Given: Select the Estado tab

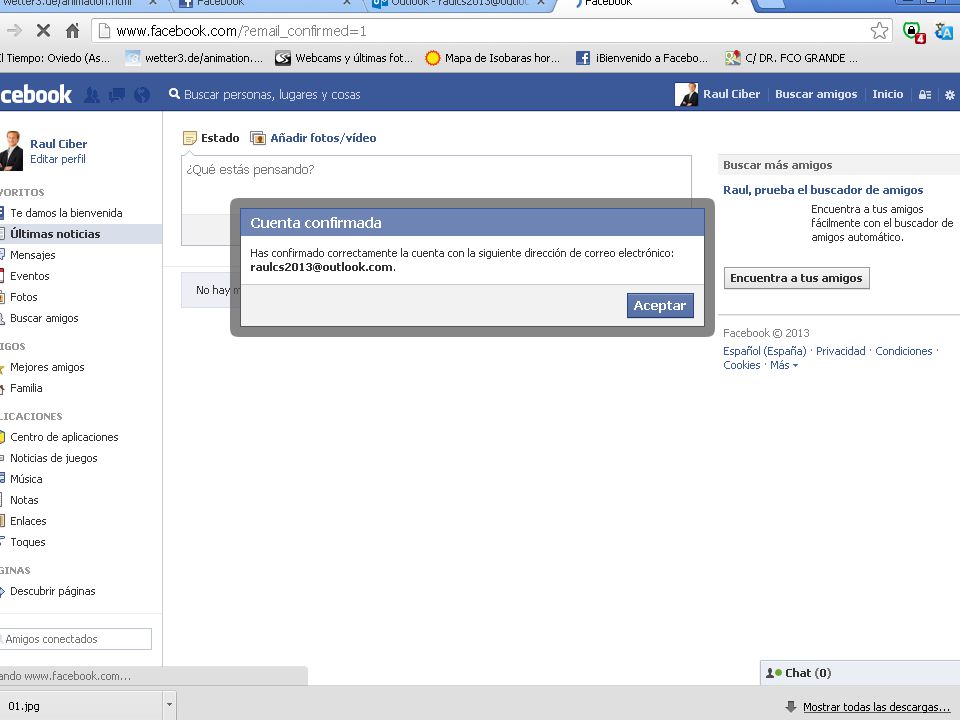Looking at the screenshot, I should 211,138.
